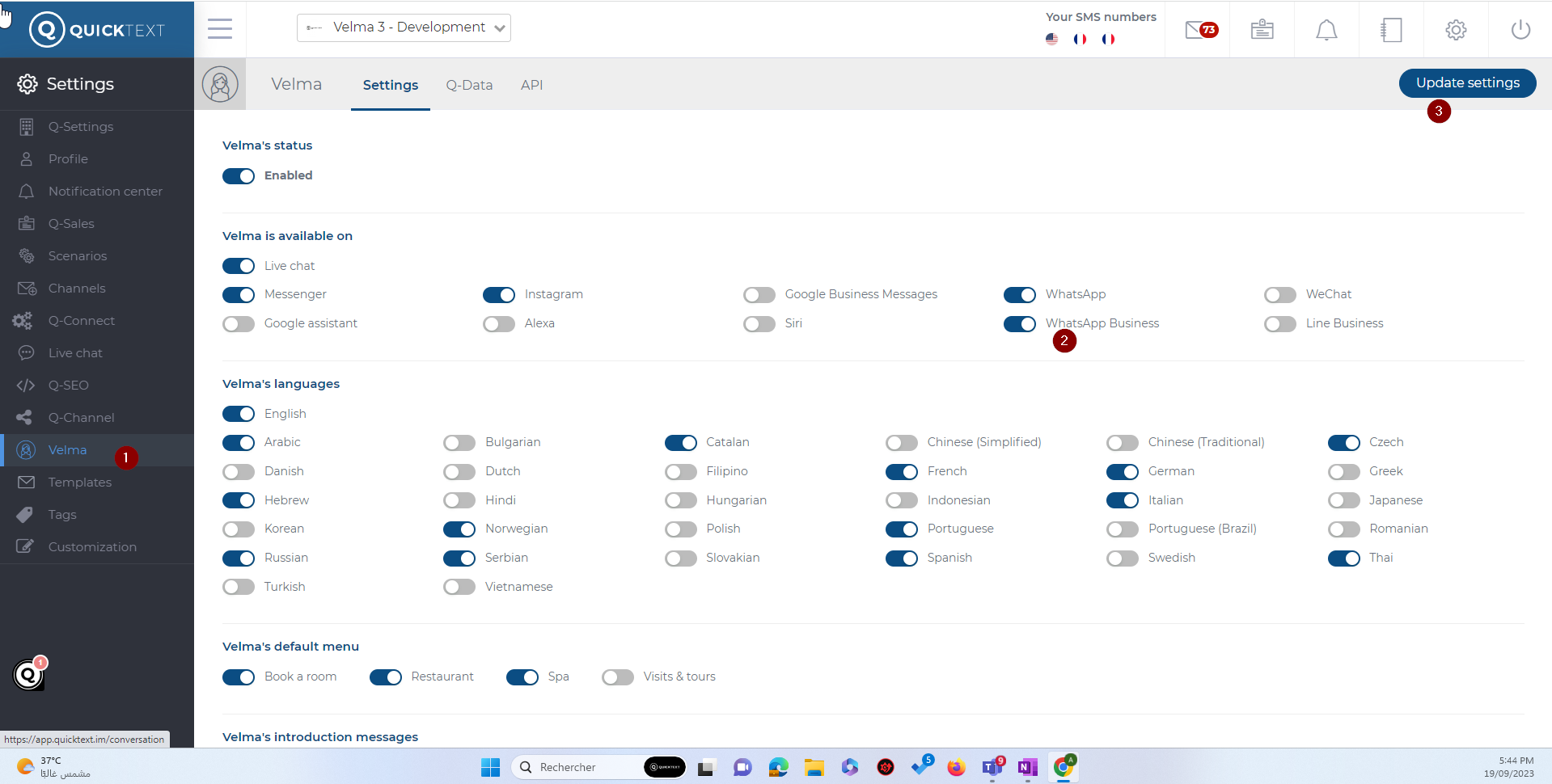Open Templates in the sidebar menu
The height and width of the screenshot is (784, 1552).
(79, 483)
